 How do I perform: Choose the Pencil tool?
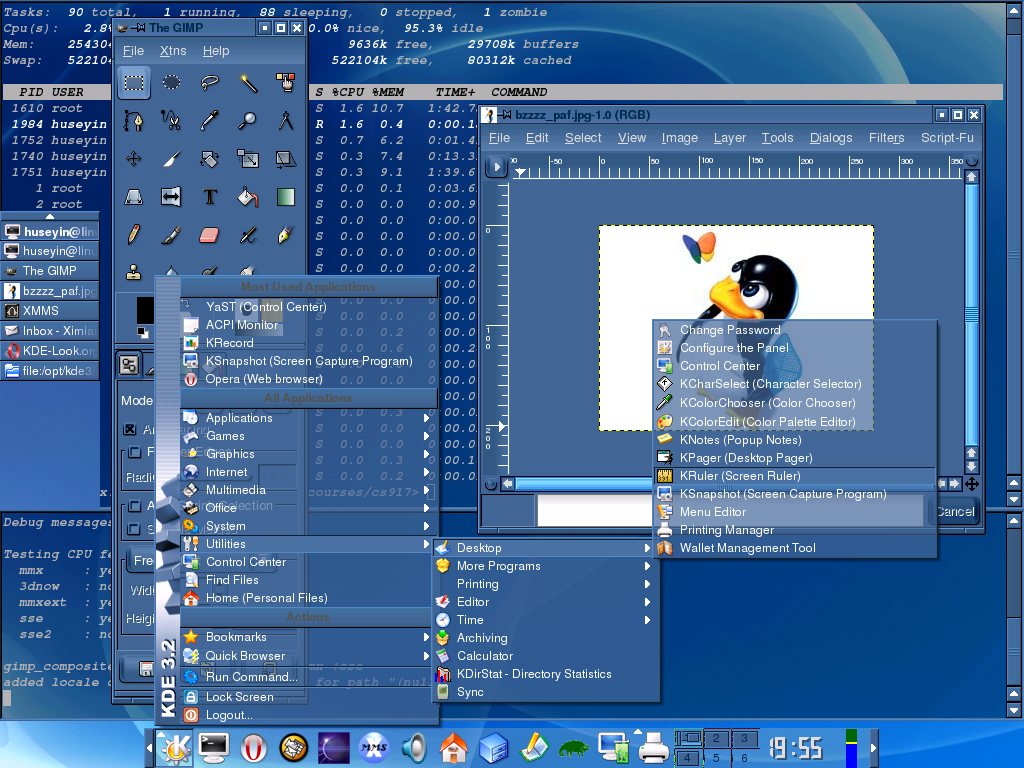[x=134, y=234]
